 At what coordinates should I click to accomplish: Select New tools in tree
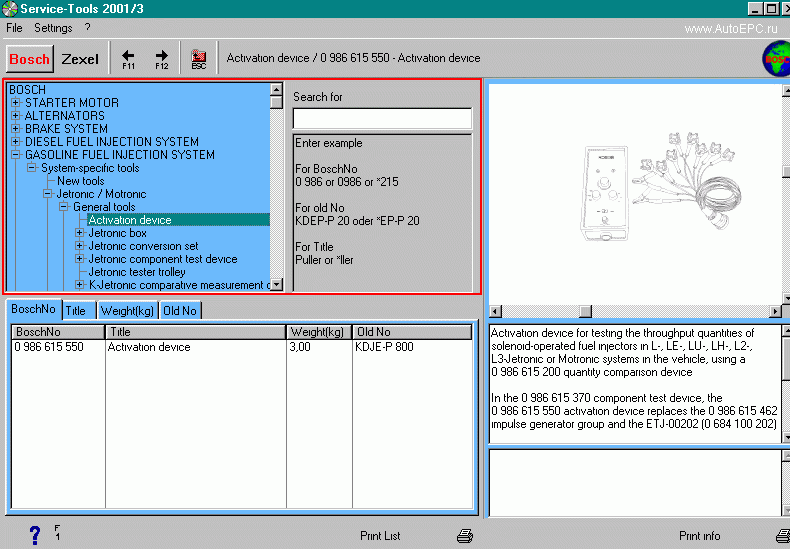(x=81, y=181)
